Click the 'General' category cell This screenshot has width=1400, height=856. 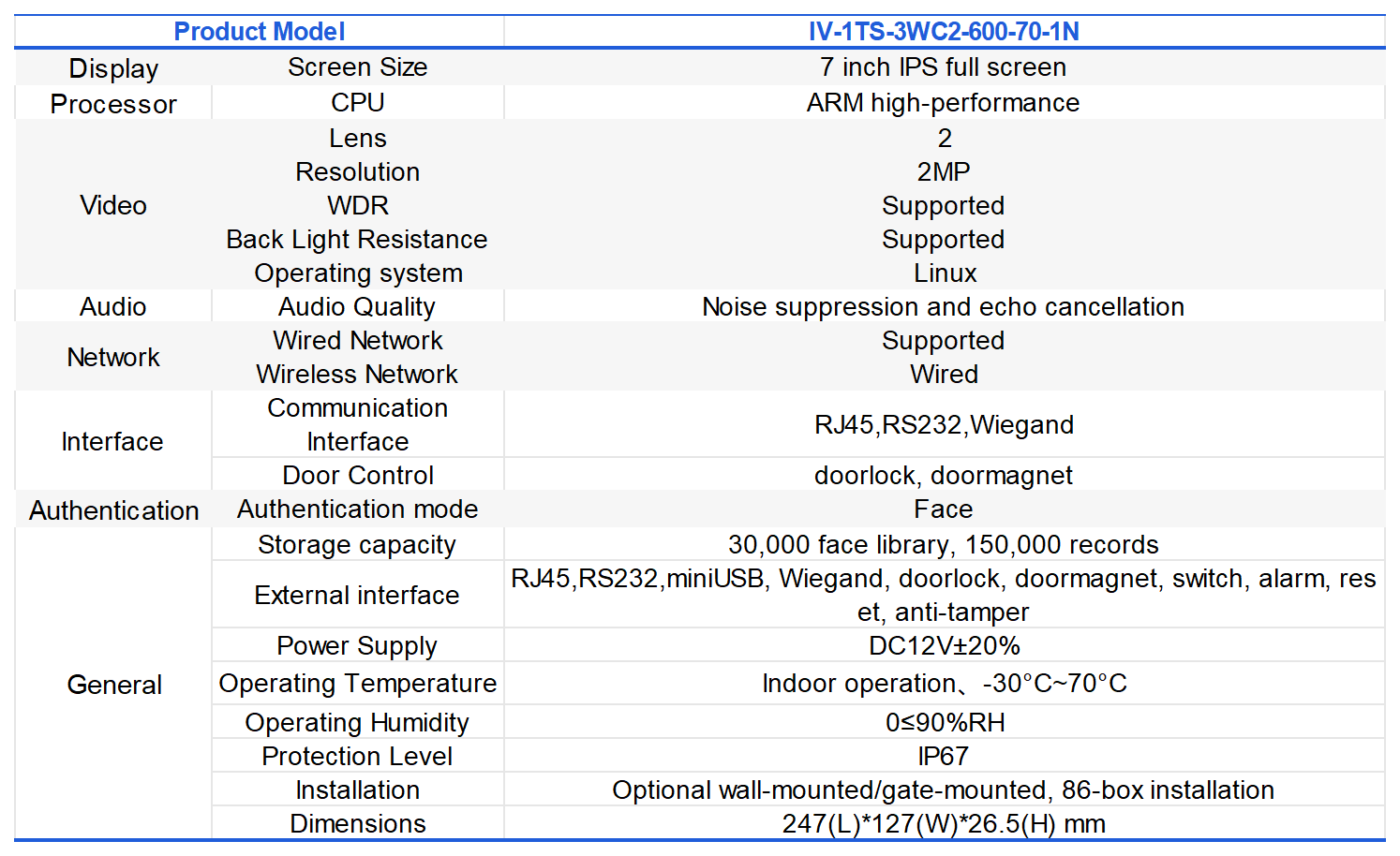click(x=113, y=685)
